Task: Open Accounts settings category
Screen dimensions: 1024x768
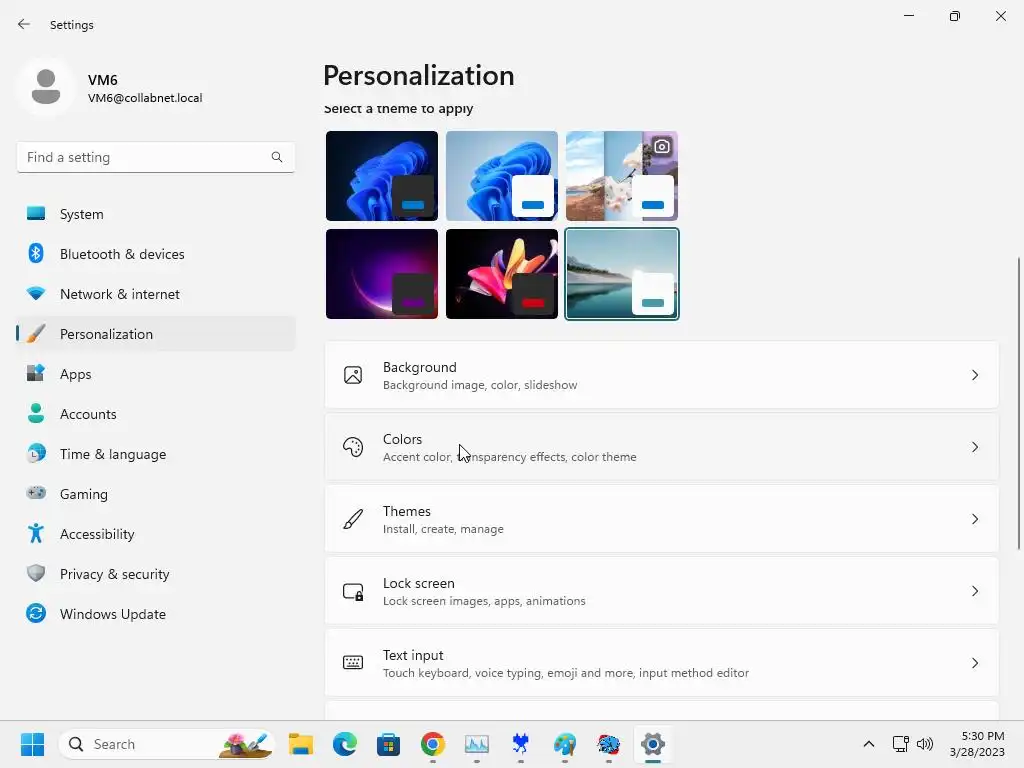Action: 155,414
